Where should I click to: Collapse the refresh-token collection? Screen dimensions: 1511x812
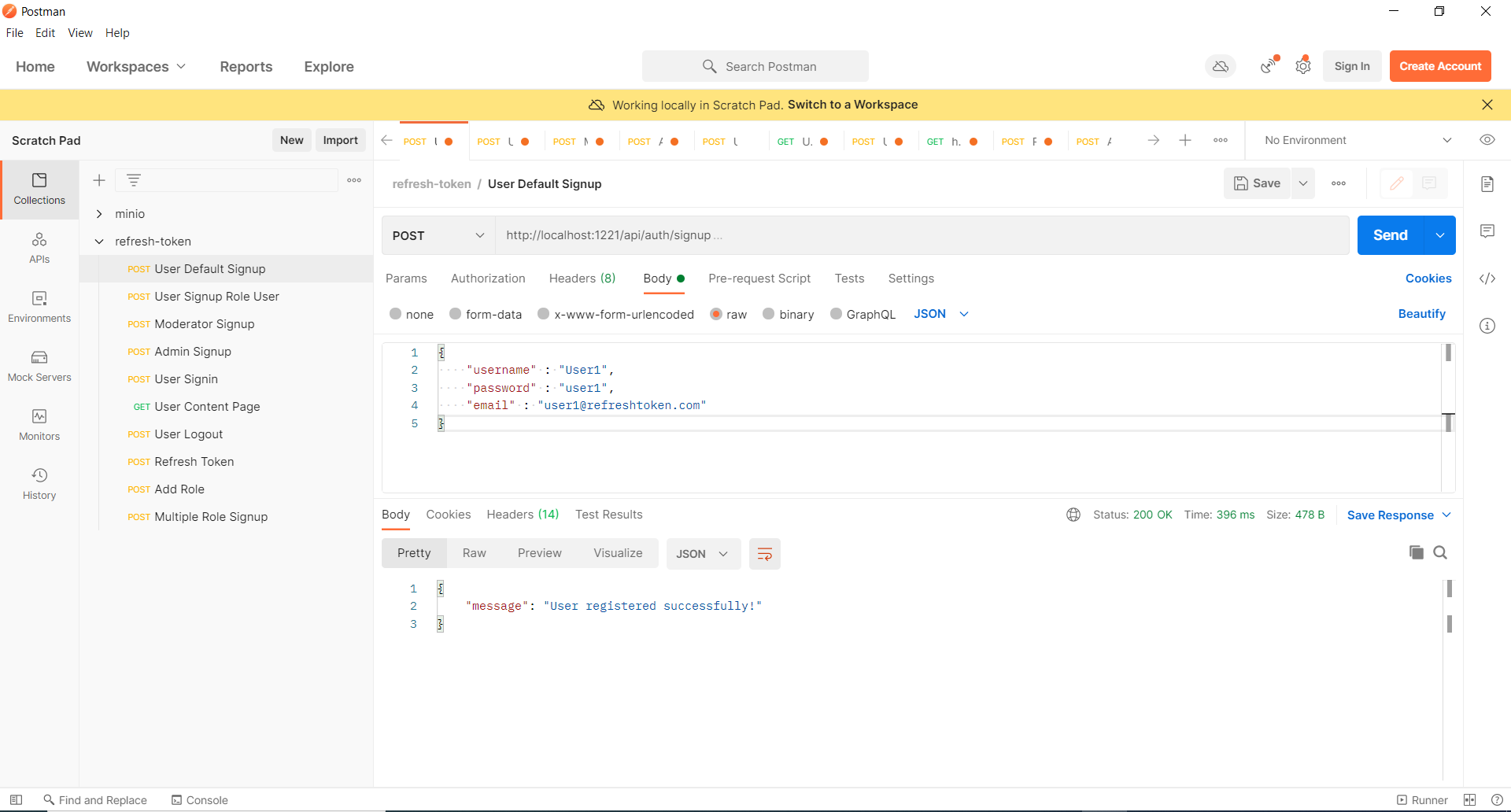tap(99, 242)
